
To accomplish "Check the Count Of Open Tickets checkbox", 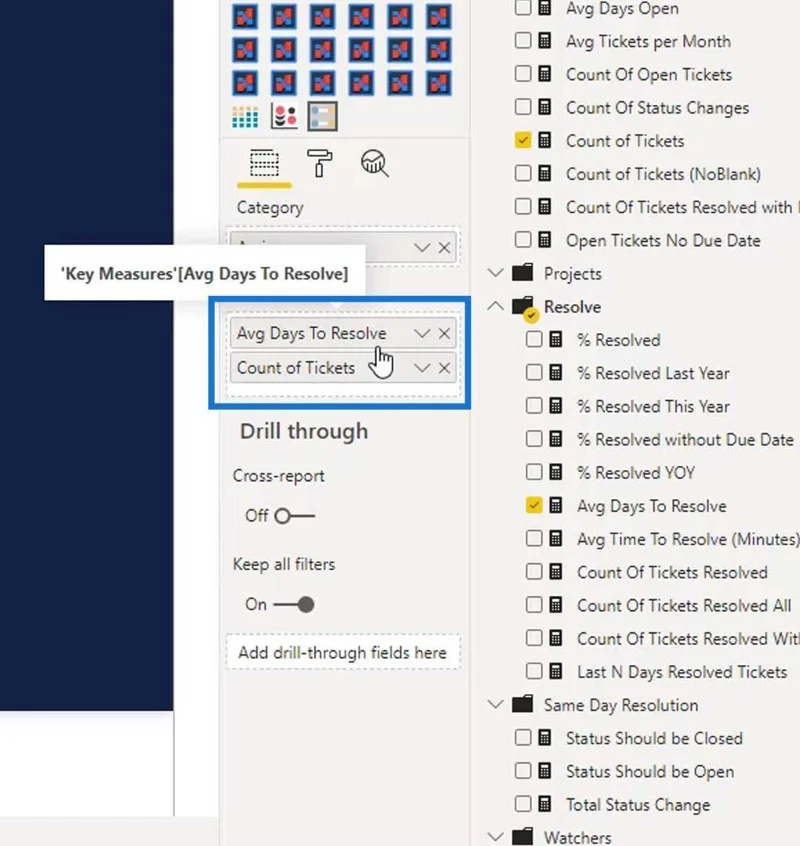I will (523, 74).
